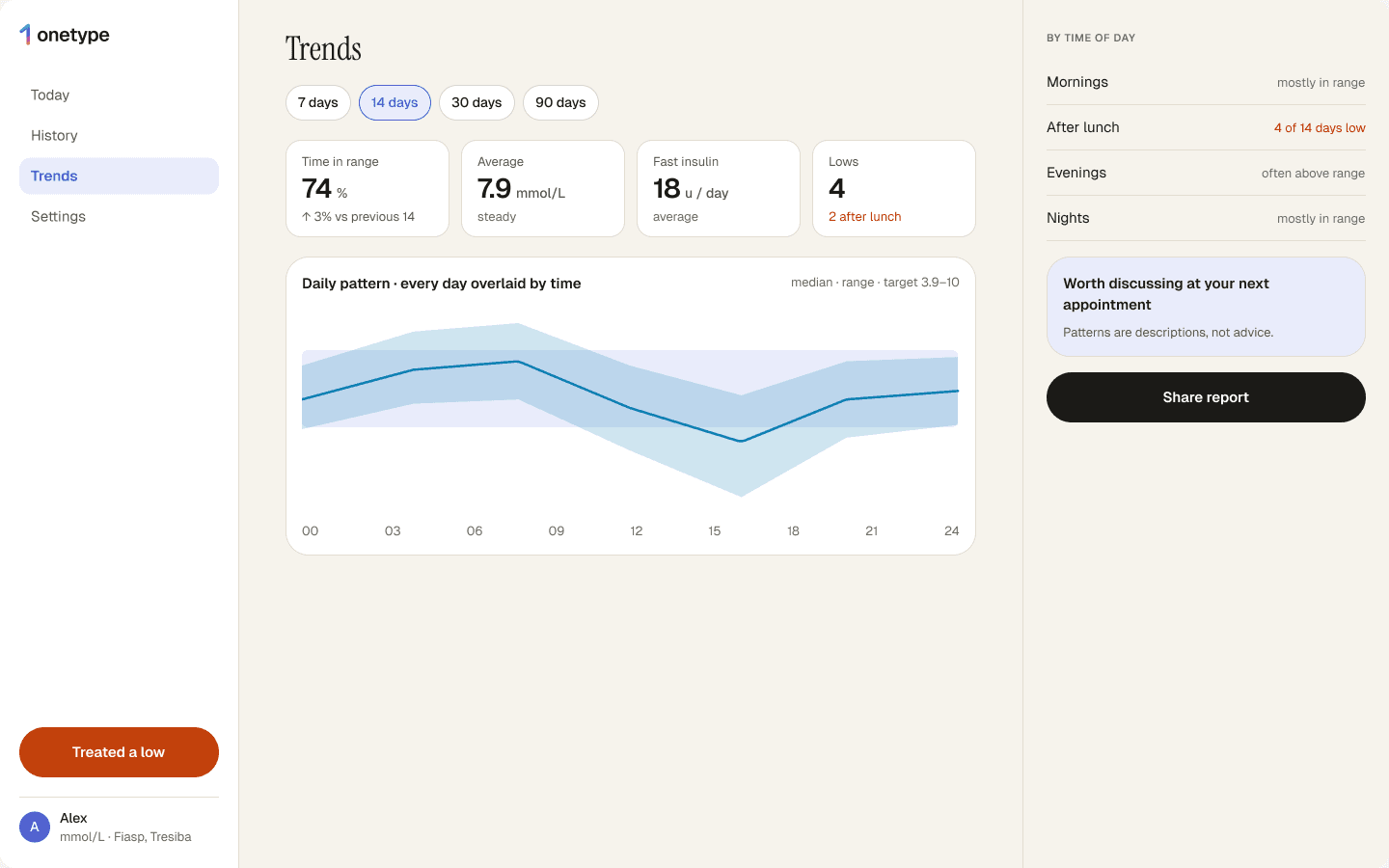
Task: Open the appointment discussion note card
Action: tap(1206, 307)
